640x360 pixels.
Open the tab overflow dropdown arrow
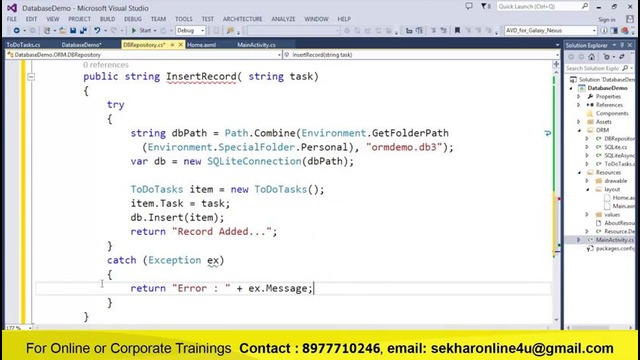tap(558, 45)
